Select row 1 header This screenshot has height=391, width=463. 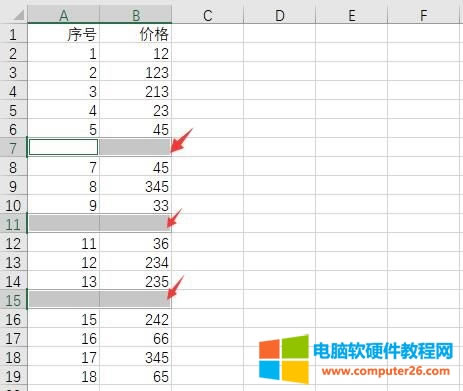13,33
